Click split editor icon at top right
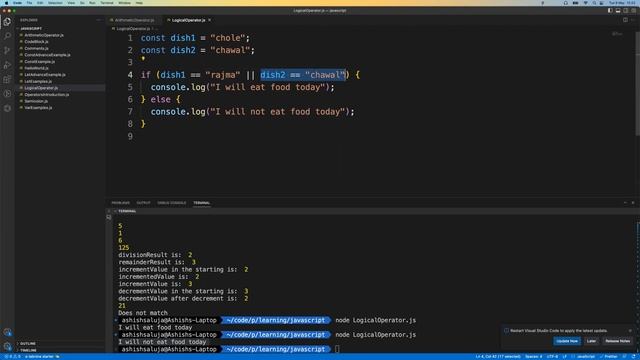Image resolution: width=640 pixels, height=360 pixels. (625, 20)
